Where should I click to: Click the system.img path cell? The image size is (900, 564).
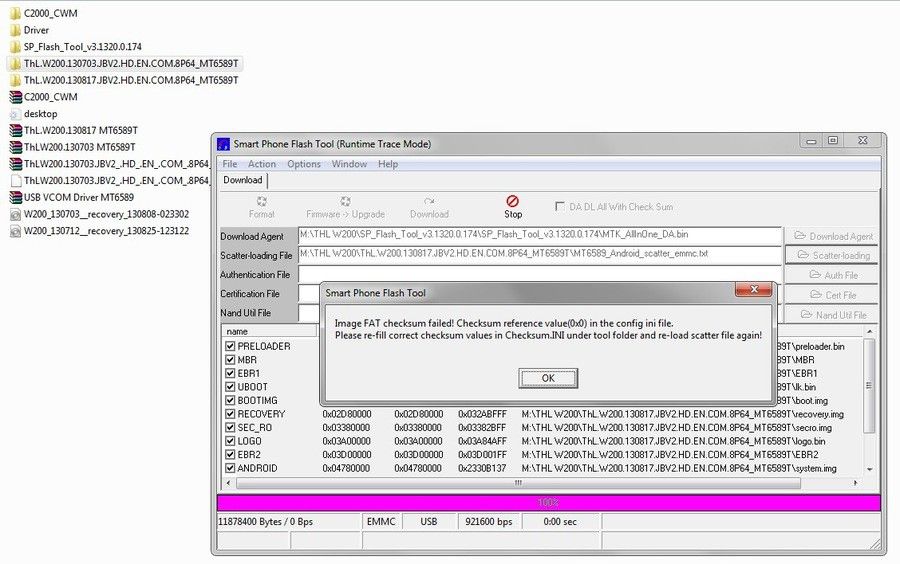click(679, 468)
